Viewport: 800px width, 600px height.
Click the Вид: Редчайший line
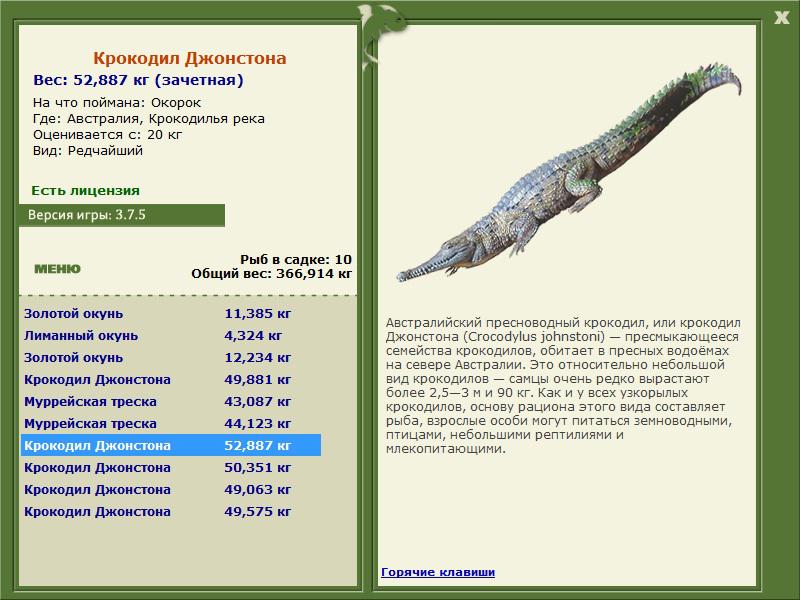pos(88,151)
